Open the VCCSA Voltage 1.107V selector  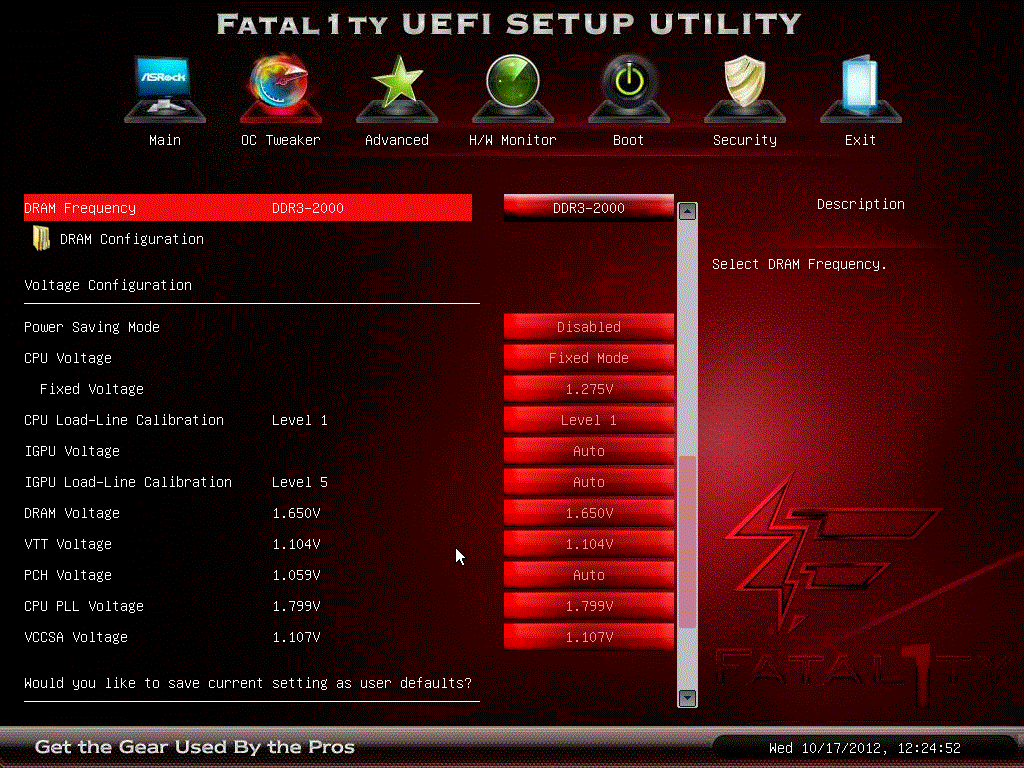point(589,637)
